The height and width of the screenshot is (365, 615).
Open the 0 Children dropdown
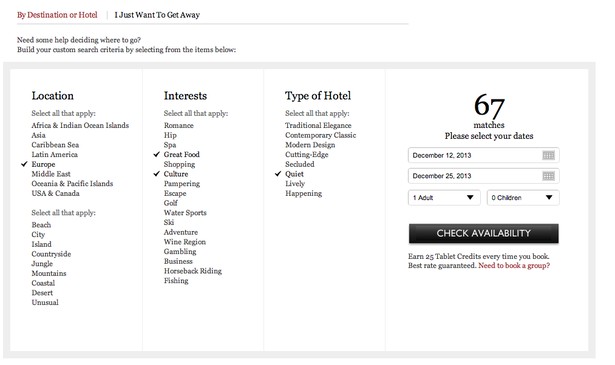[523, 198]
